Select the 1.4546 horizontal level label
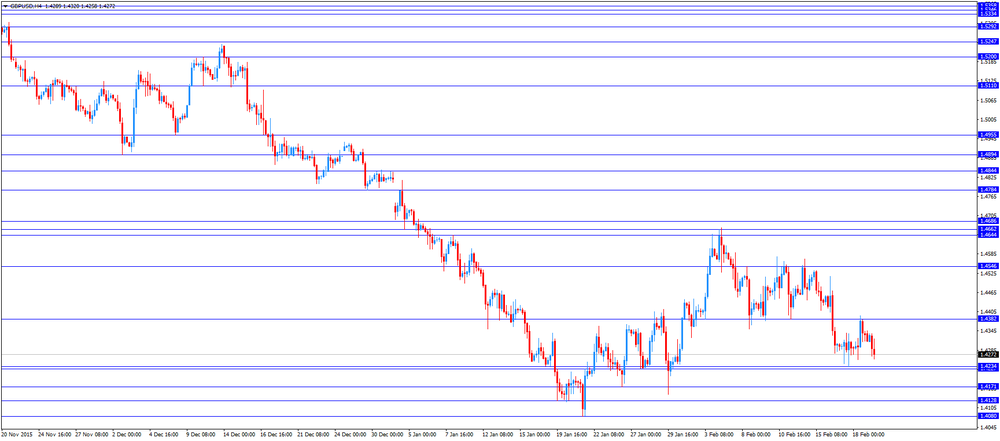1000x441 pixels. pos(988,266)
